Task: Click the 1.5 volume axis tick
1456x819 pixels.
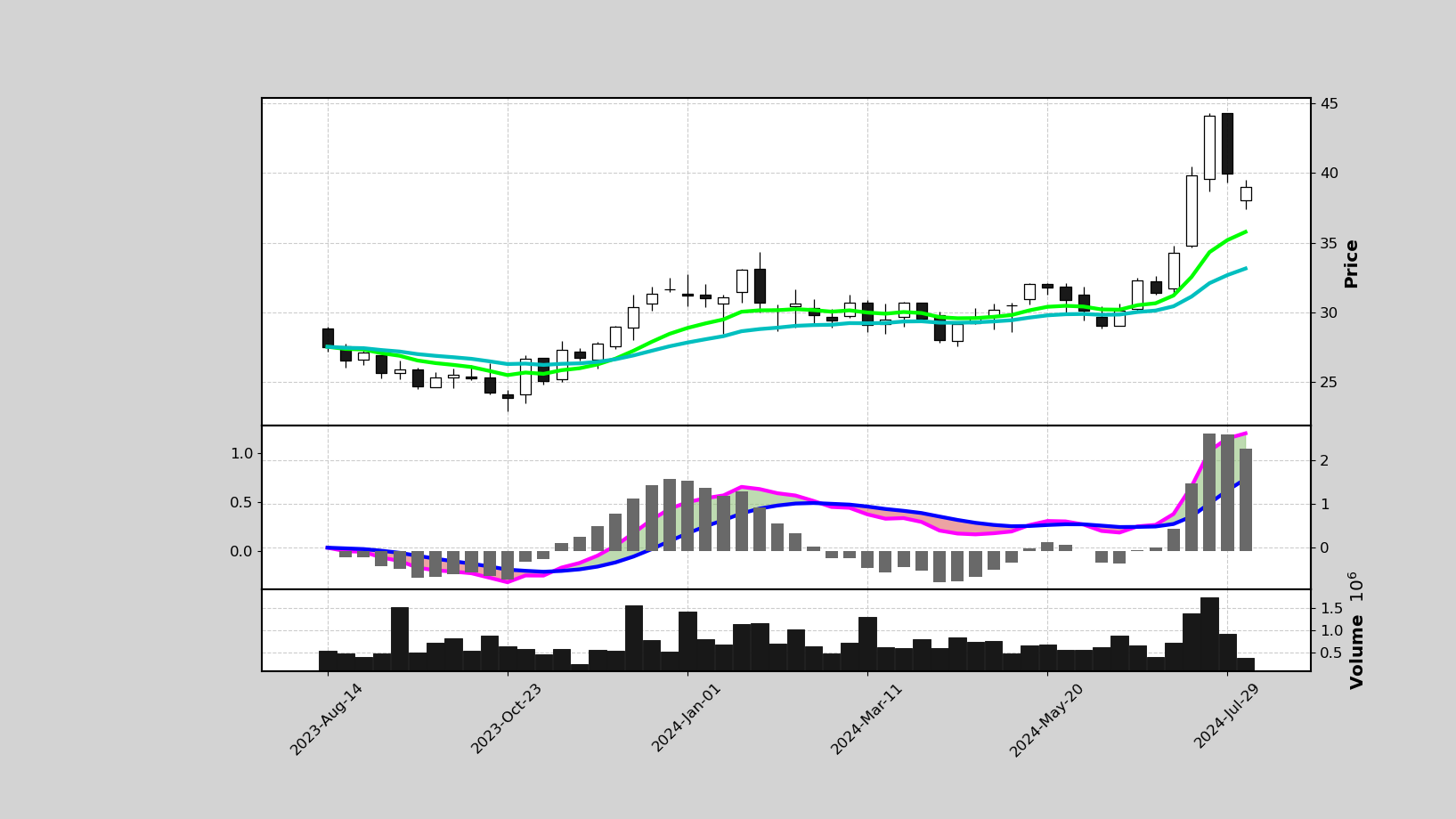Action: click(1331, 608)
